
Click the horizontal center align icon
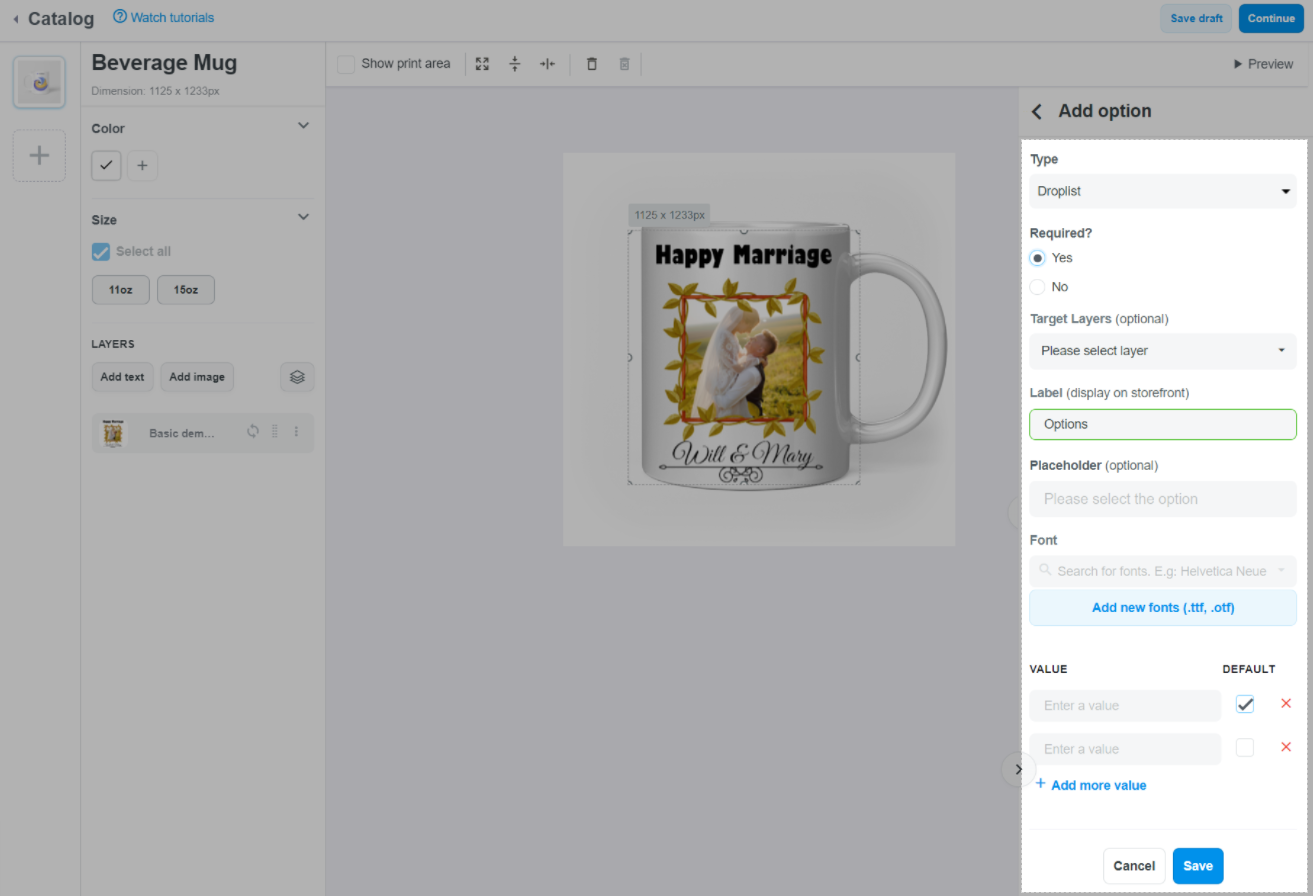point(547,64)
